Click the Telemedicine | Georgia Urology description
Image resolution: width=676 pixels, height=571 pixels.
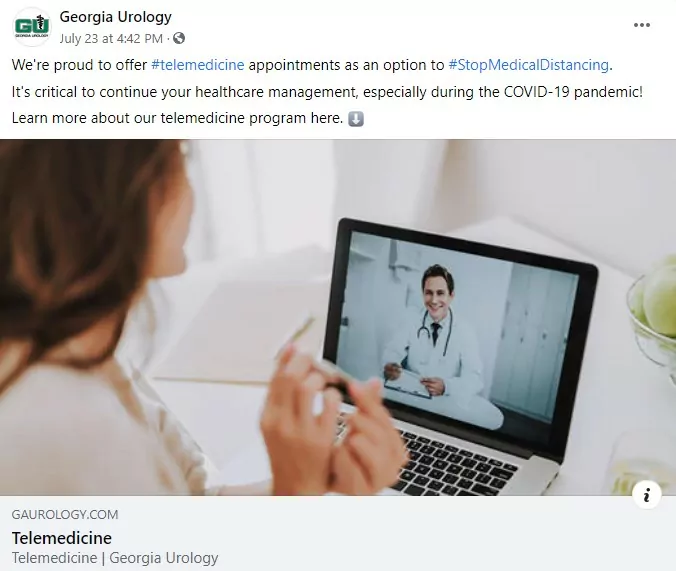(x=115, y=558)
